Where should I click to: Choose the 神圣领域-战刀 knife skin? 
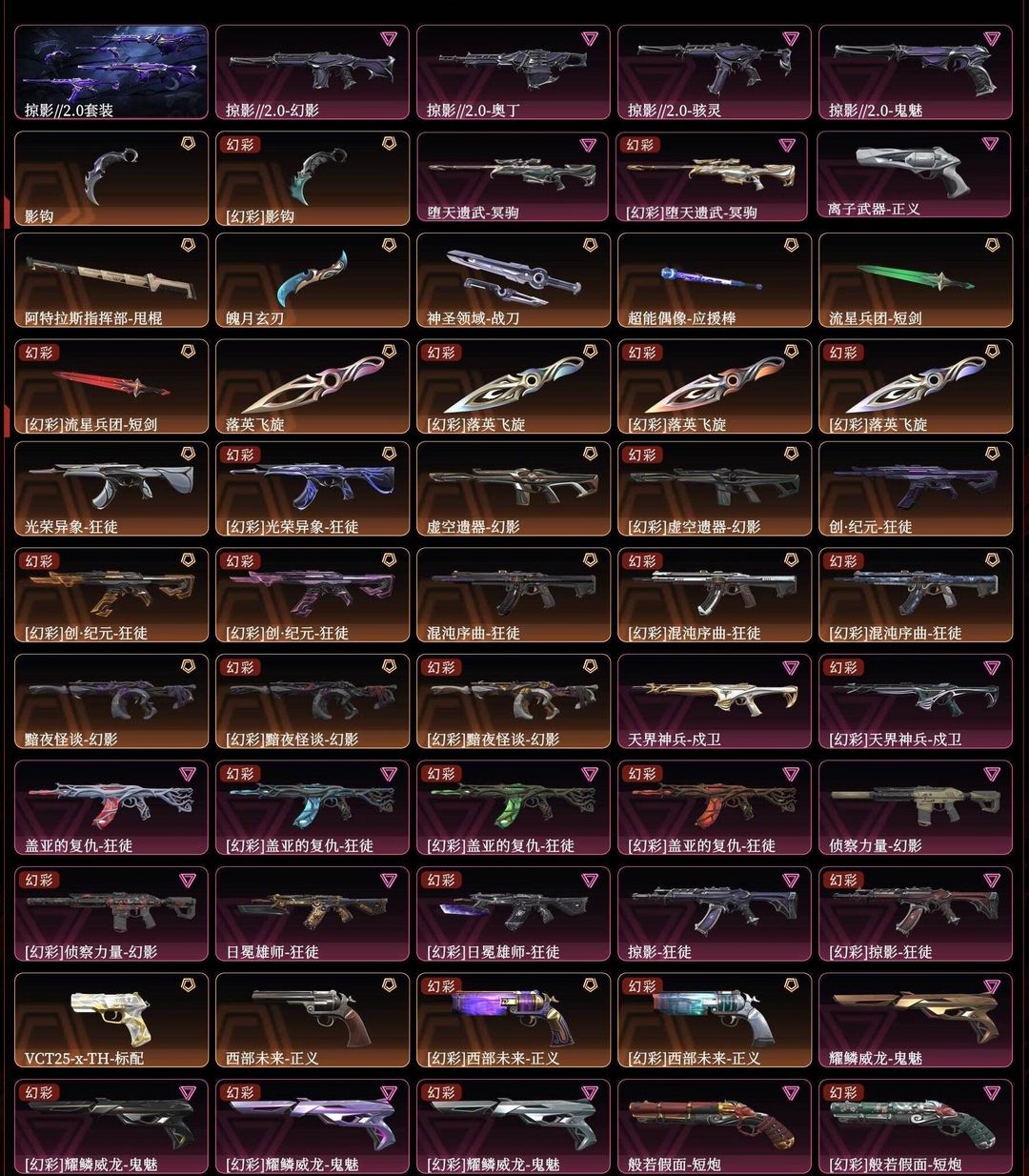pyautogui.click(x=514, y=280)
